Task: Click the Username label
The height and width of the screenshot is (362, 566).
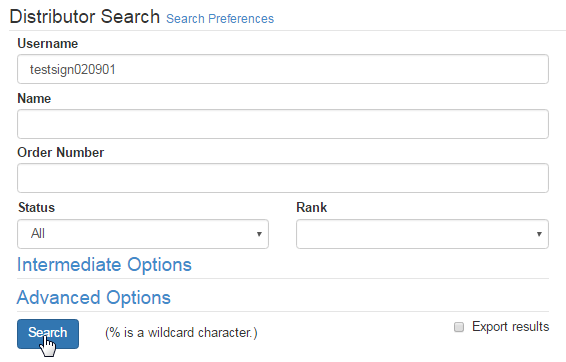Action: click(48, 44)
